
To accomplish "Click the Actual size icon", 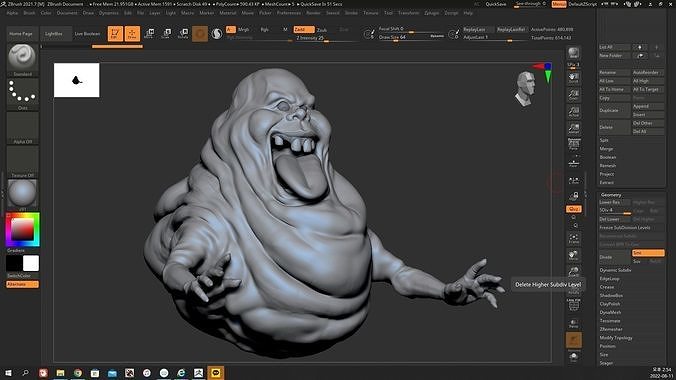I will point(573,111).
